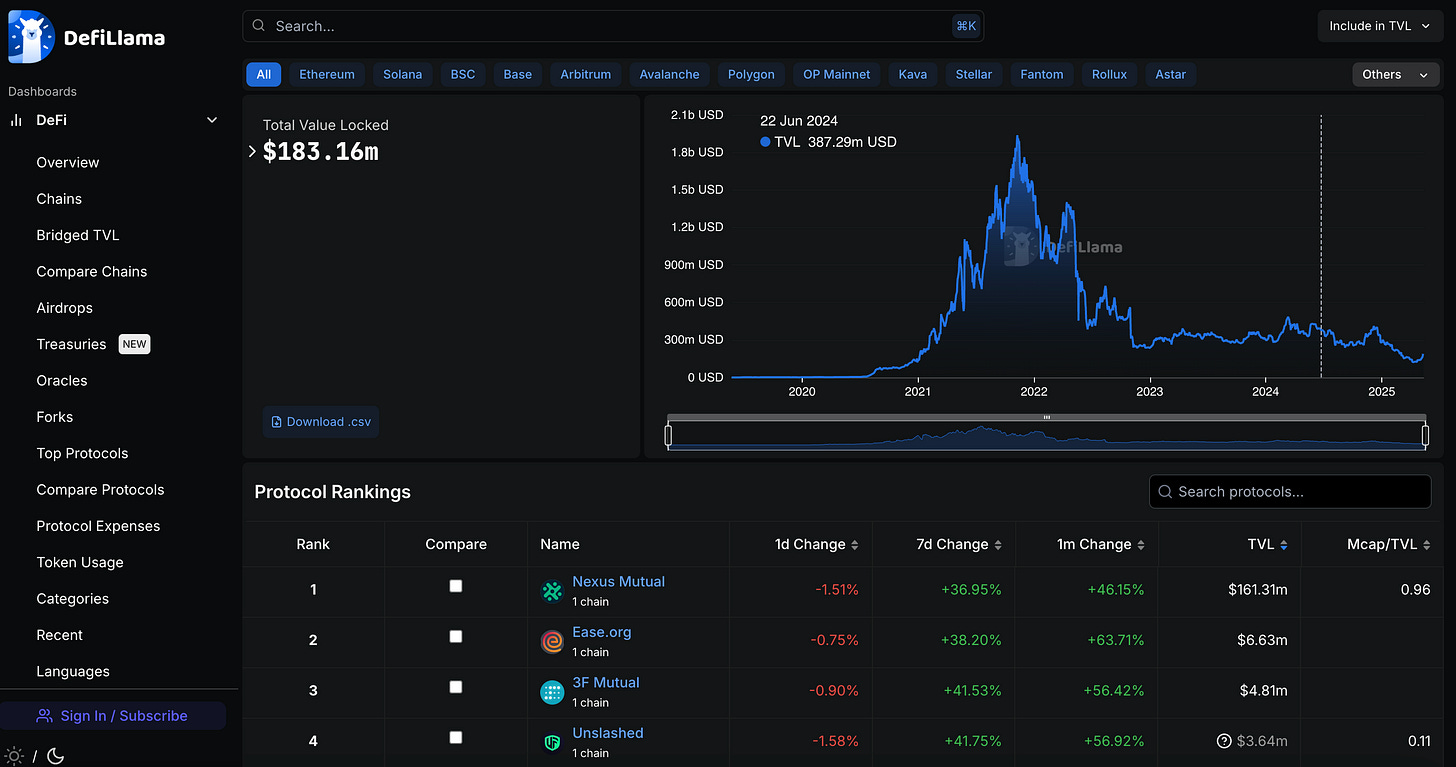Sort by Mcap/TVL column arrows
1456x767 pixels.
click(1426, 545)
